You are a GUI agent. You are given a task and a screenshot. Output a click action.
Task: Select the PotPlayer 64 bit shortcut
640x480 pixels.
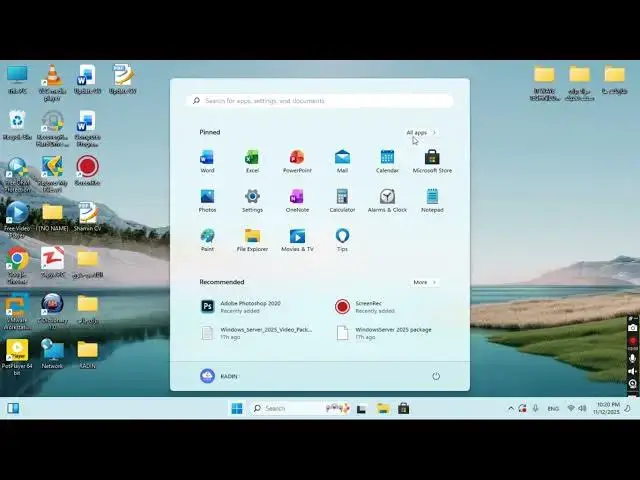click(17, 357)
